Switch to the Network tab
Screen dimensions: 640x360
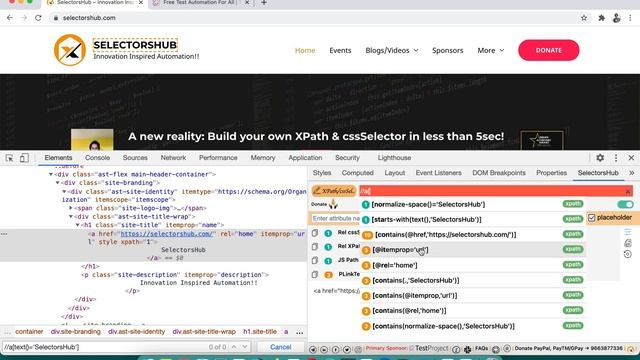point(173,158)
